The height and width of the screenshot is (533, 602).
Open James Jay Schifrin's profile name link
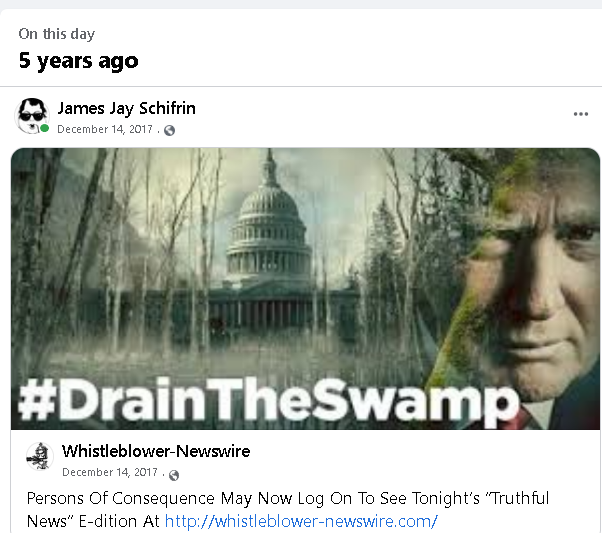click(126, 108)
